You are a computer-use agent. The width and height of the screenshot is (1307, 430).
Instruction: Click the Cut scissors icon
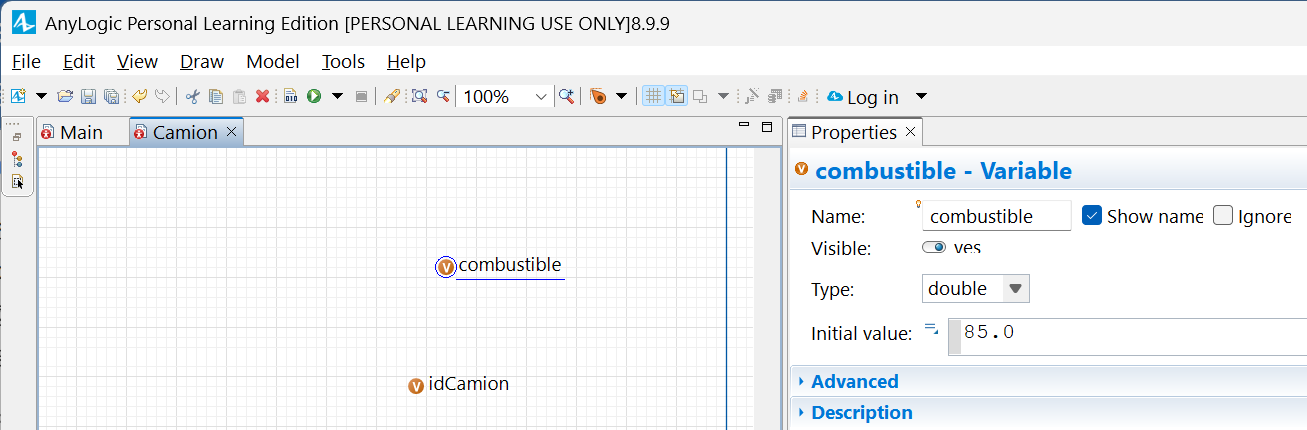click(192, 96)
